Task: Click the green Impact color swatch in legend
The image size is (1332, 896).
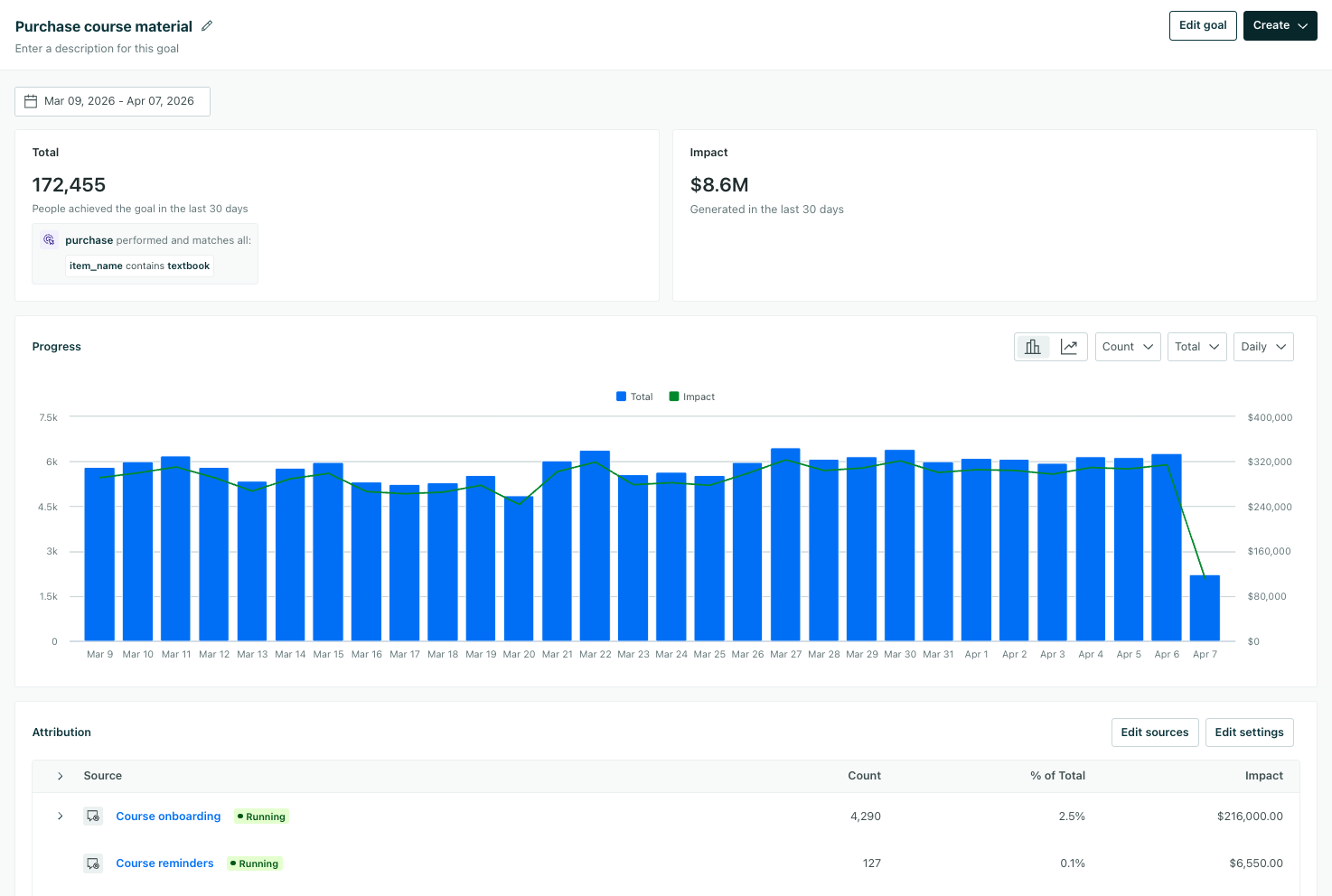Action: pos(672,396)
